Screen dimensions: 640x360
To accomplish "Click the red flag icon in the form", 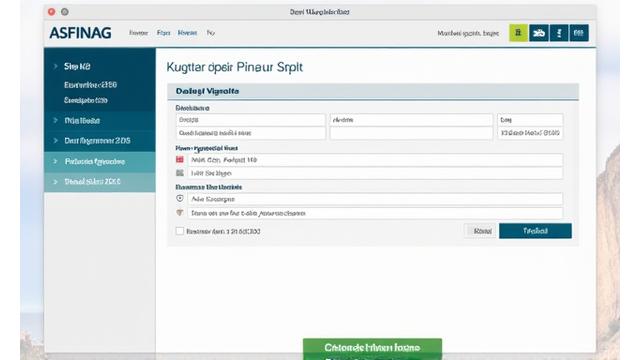I will pyautogui.click(x=180, y=160).
